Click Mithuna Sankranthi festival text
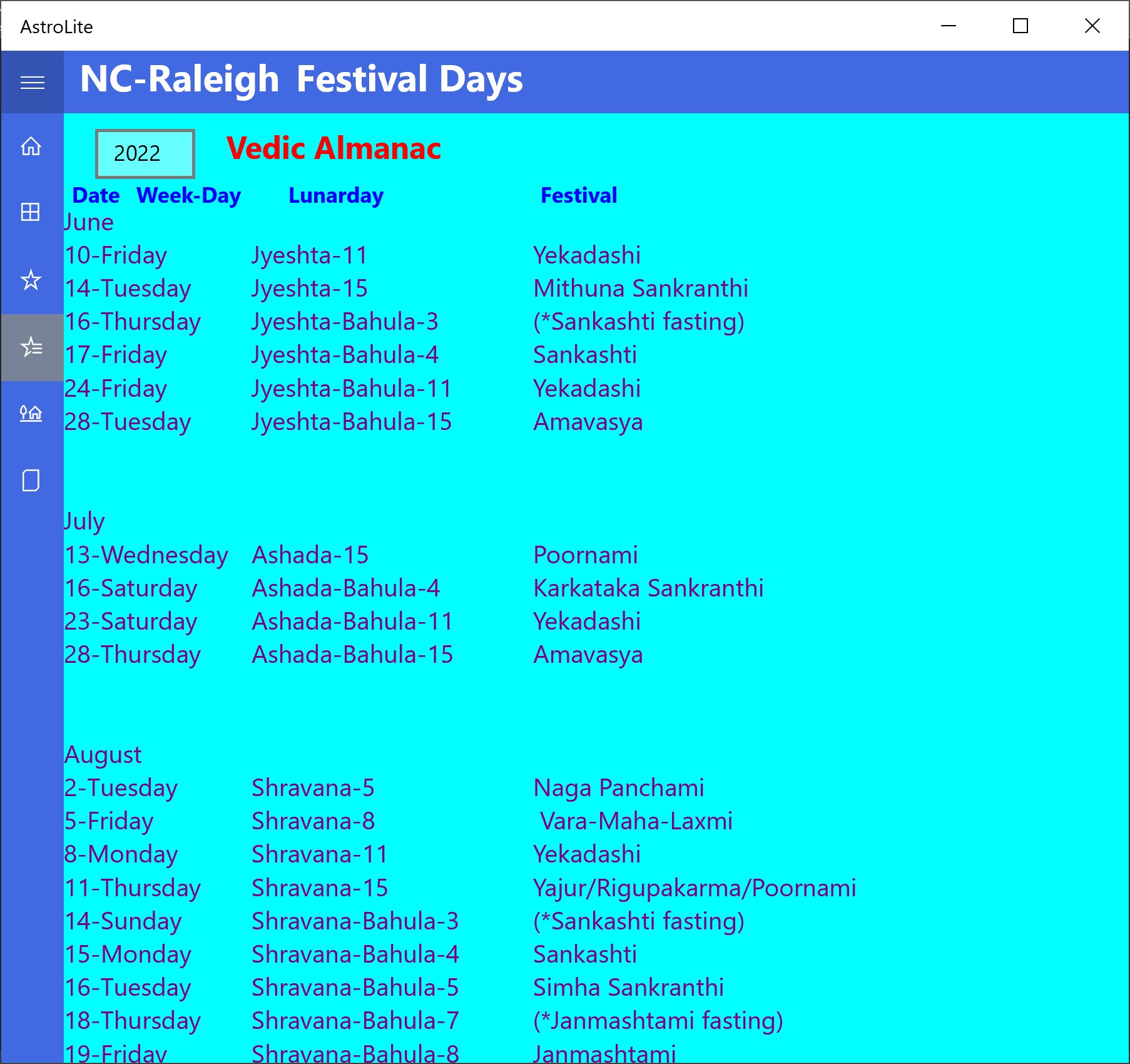 [x=641, y=289]
